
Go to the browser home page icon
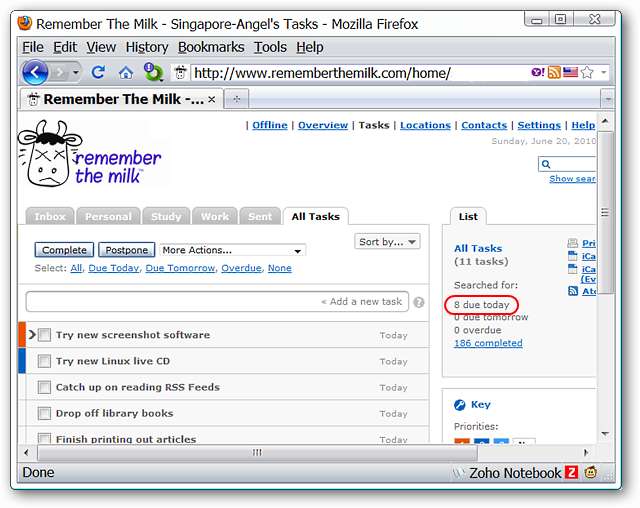click(125, 72)
